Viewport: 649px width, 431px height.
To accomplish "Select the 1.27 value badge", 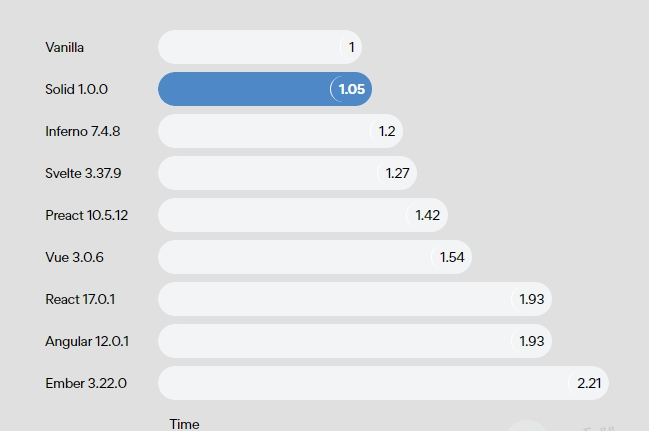I will 397,173.
